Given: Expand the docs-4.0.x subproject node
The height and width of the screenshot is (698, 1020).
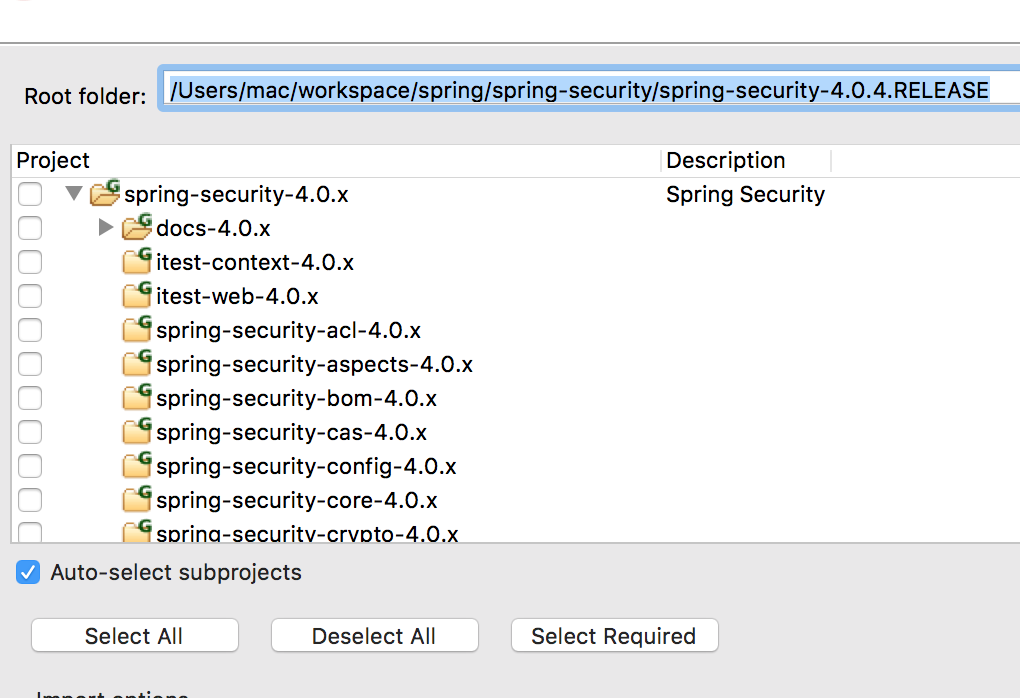Looking at the screenshot, I should pos(106,228).
